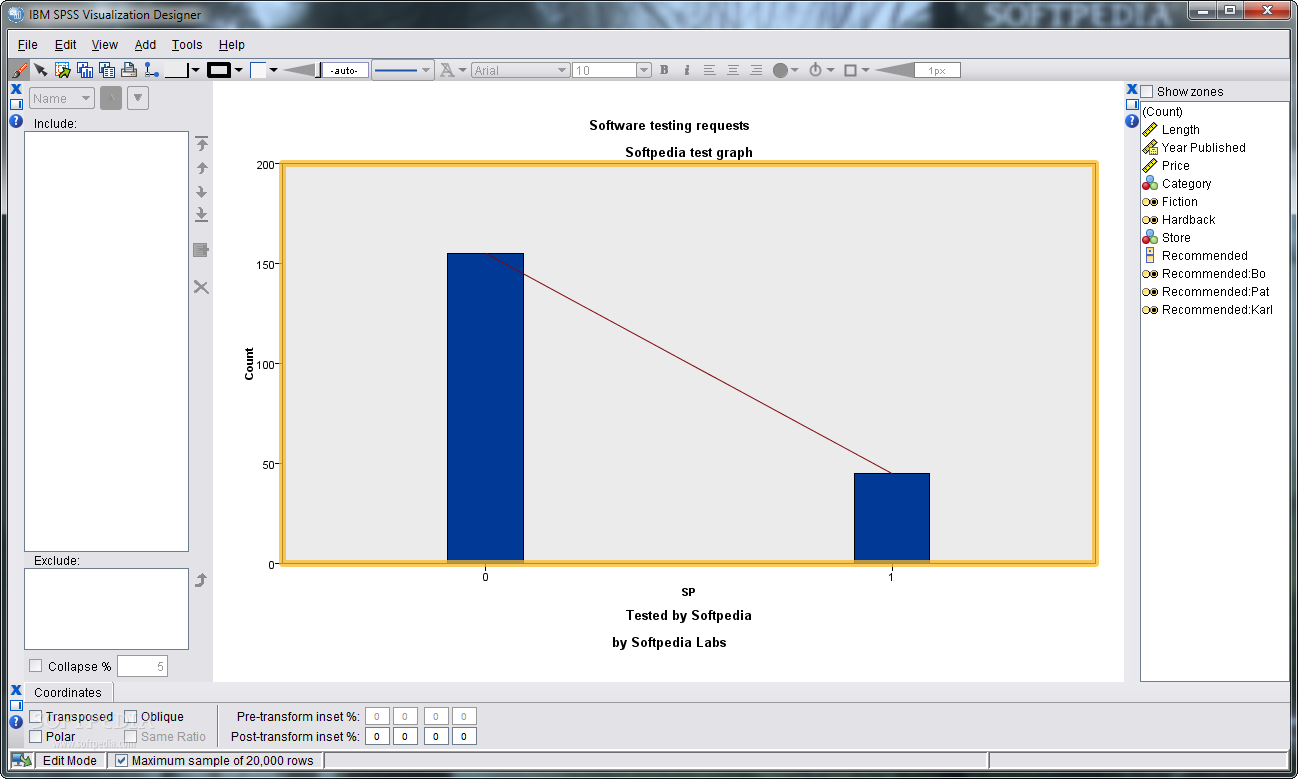Enable the Oblique checkbox
The image size is (1298, 779).
[x=131, y=716]
